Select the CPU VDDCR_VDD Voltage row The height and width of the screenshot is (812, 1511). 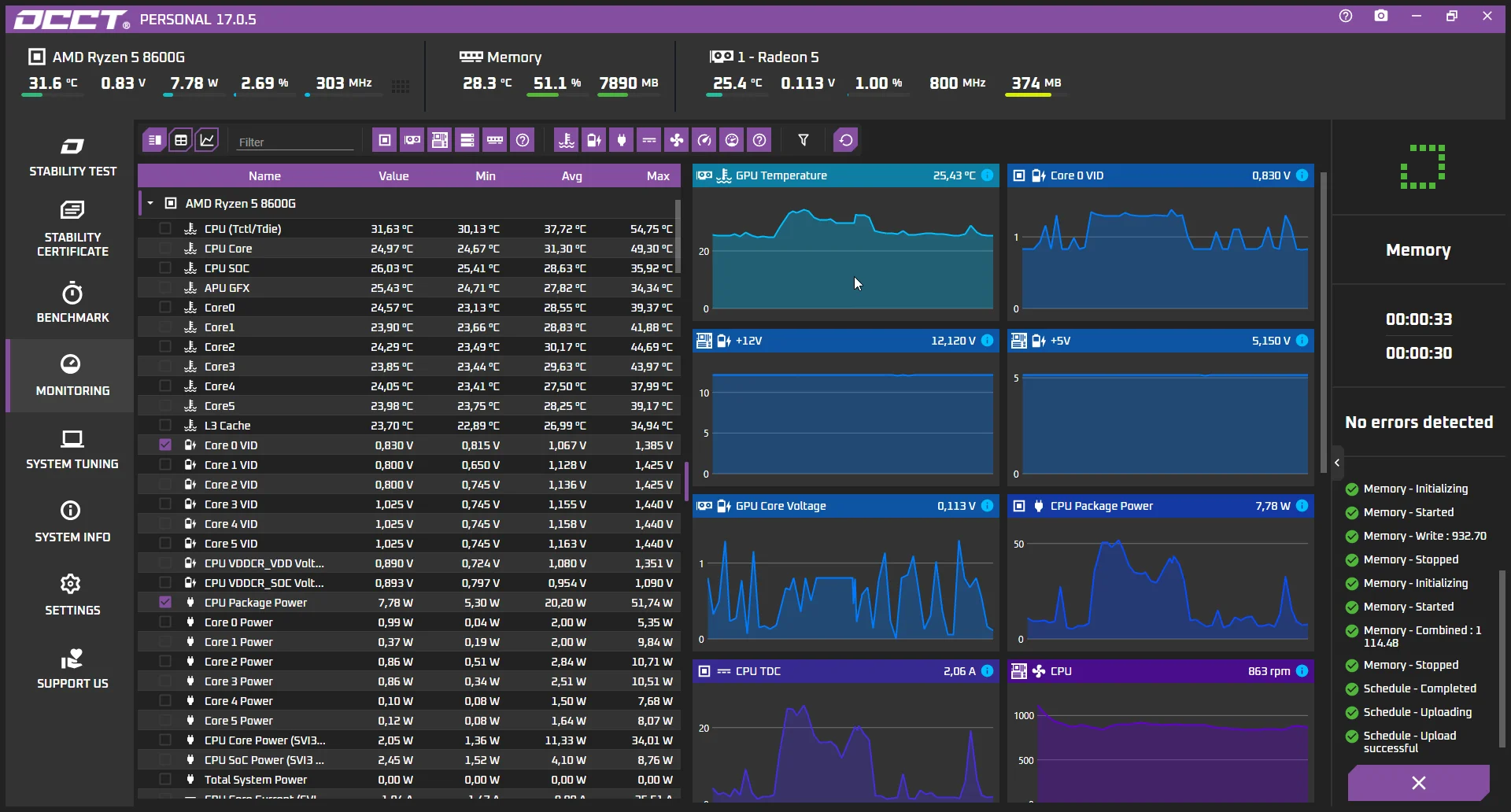point(409,563)
